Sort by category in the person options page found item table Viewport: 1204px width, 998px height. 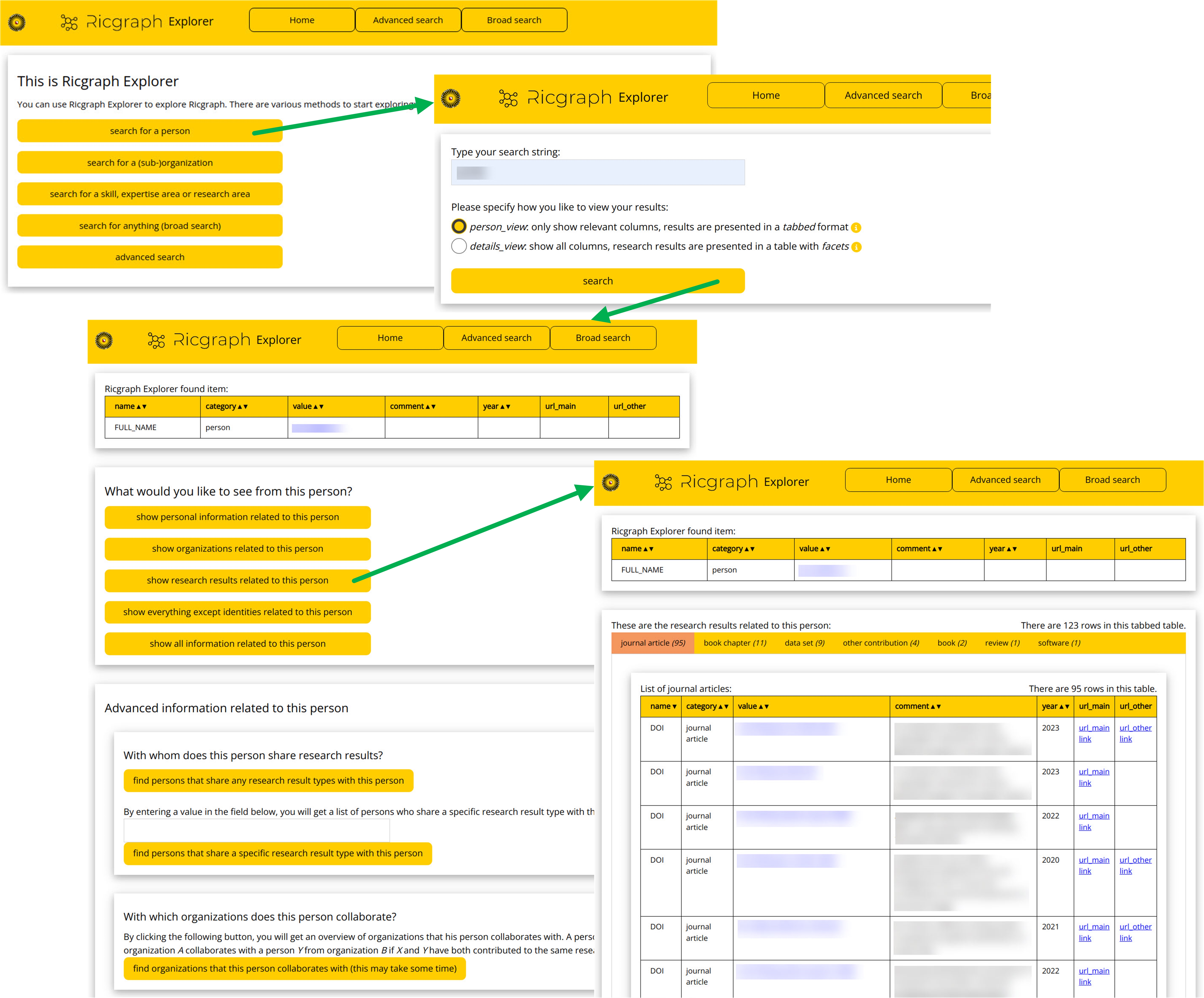(x=227, y=406)
